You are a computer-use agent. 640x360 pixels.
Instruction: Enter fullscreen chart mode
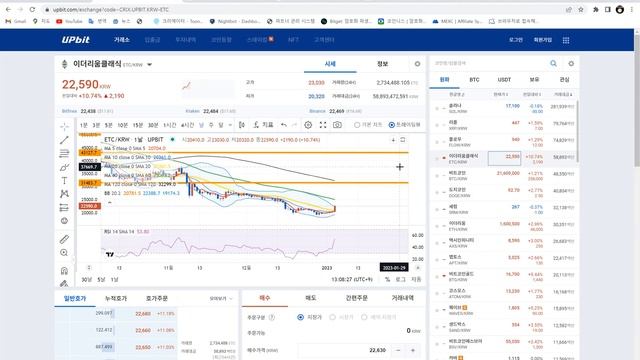click(323, 125)
